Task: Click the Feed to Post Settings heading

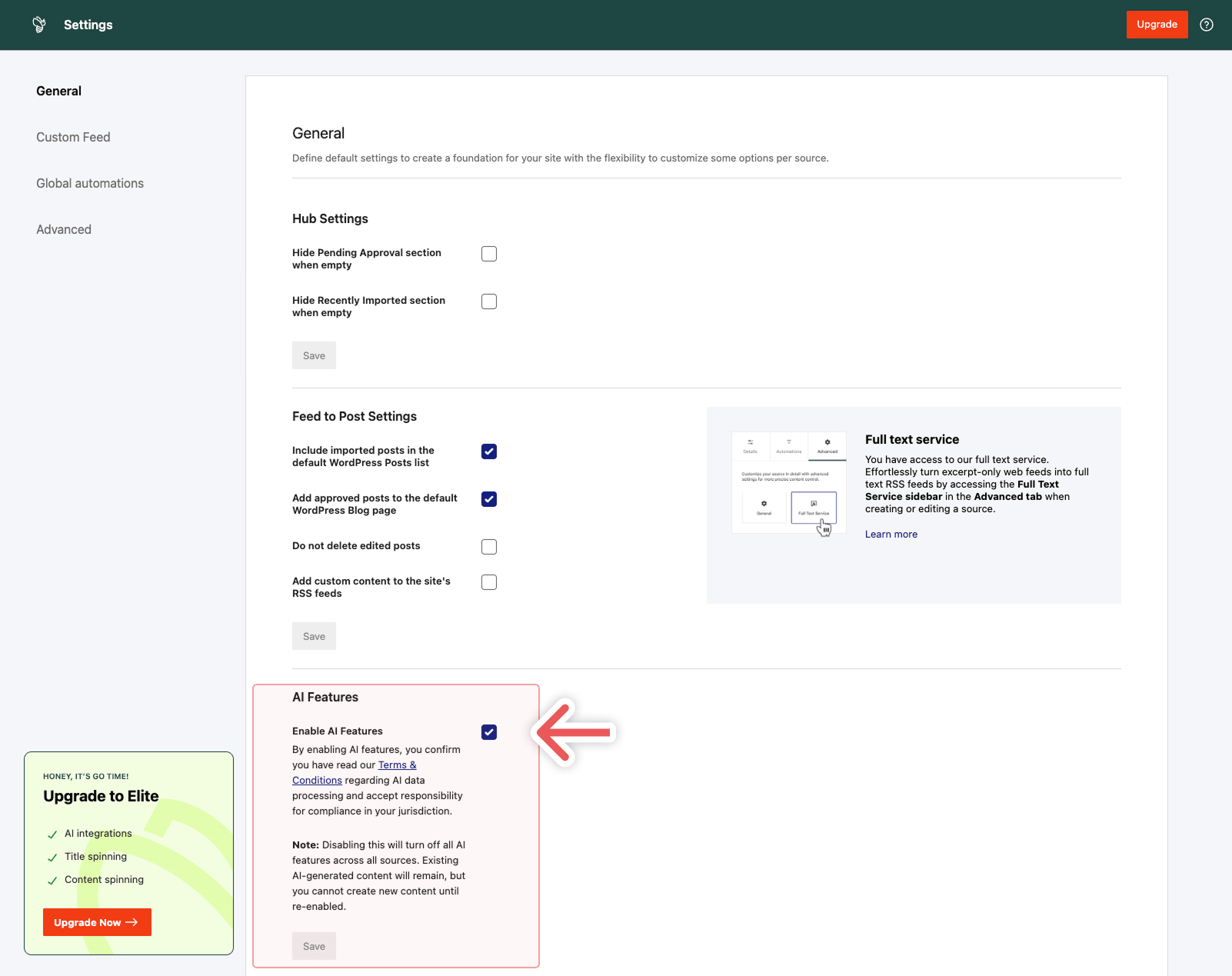Action: pos(355,416)
